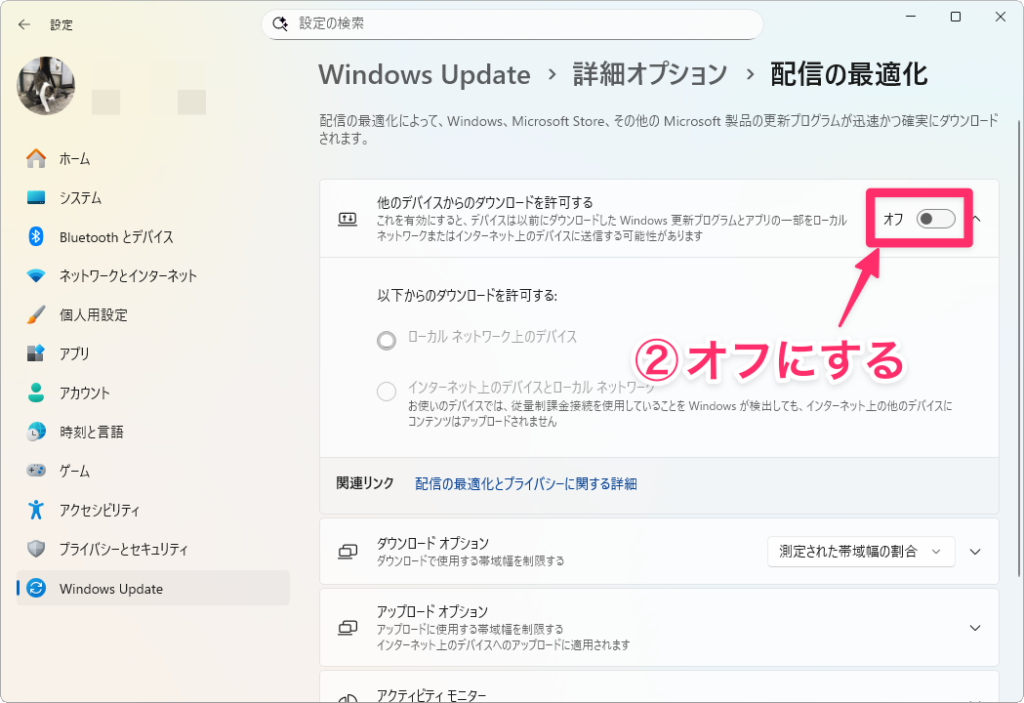Screen dimensions: 1024x703
Task: Click the System (システム) monitor icon
Action: [36, 198]
